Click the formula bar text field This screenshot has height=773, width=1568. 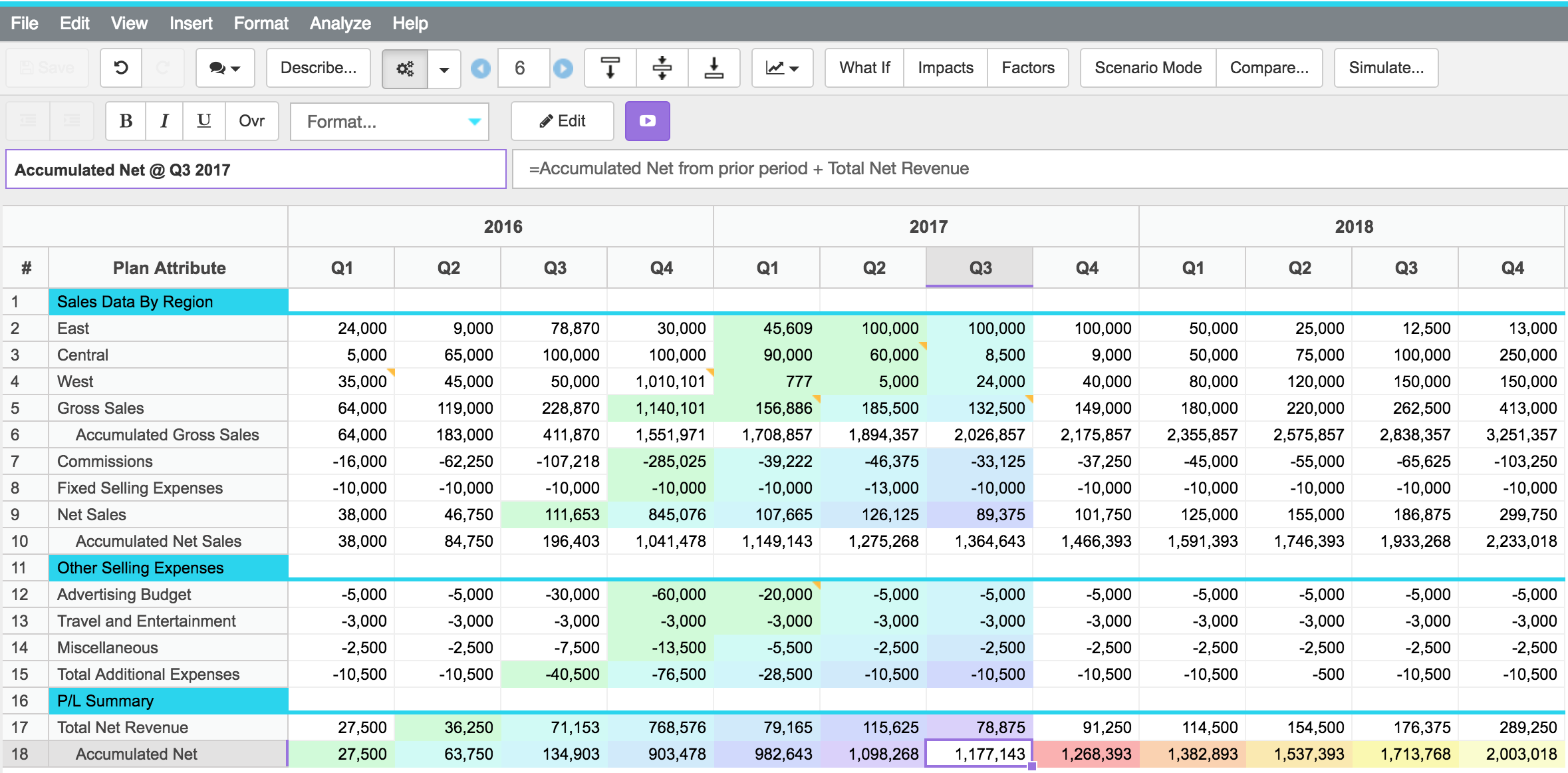tap(1037, 169)
